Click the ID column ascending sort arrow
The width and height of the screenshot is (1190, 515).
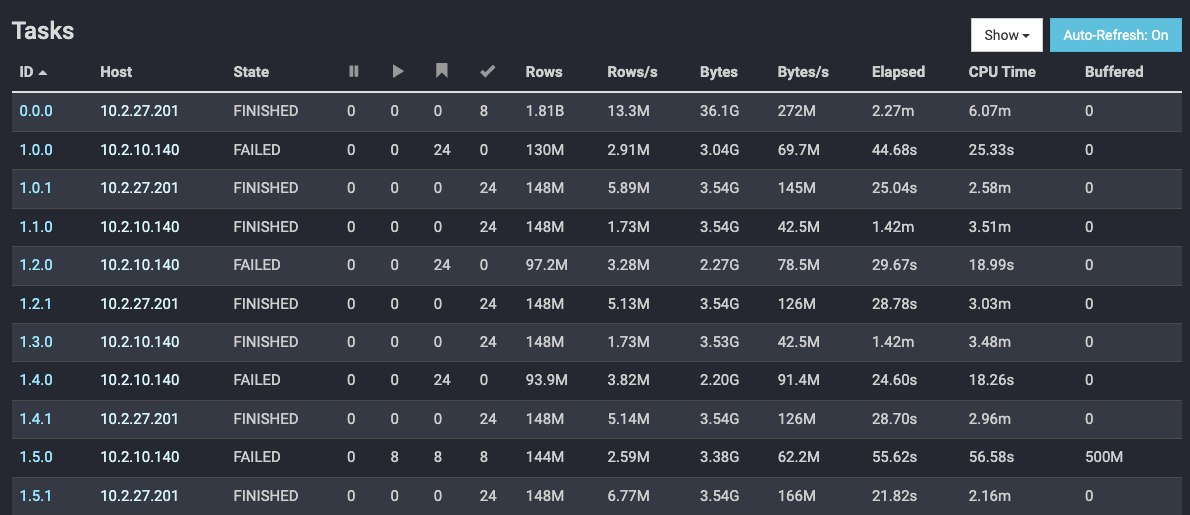coord(42,73)
